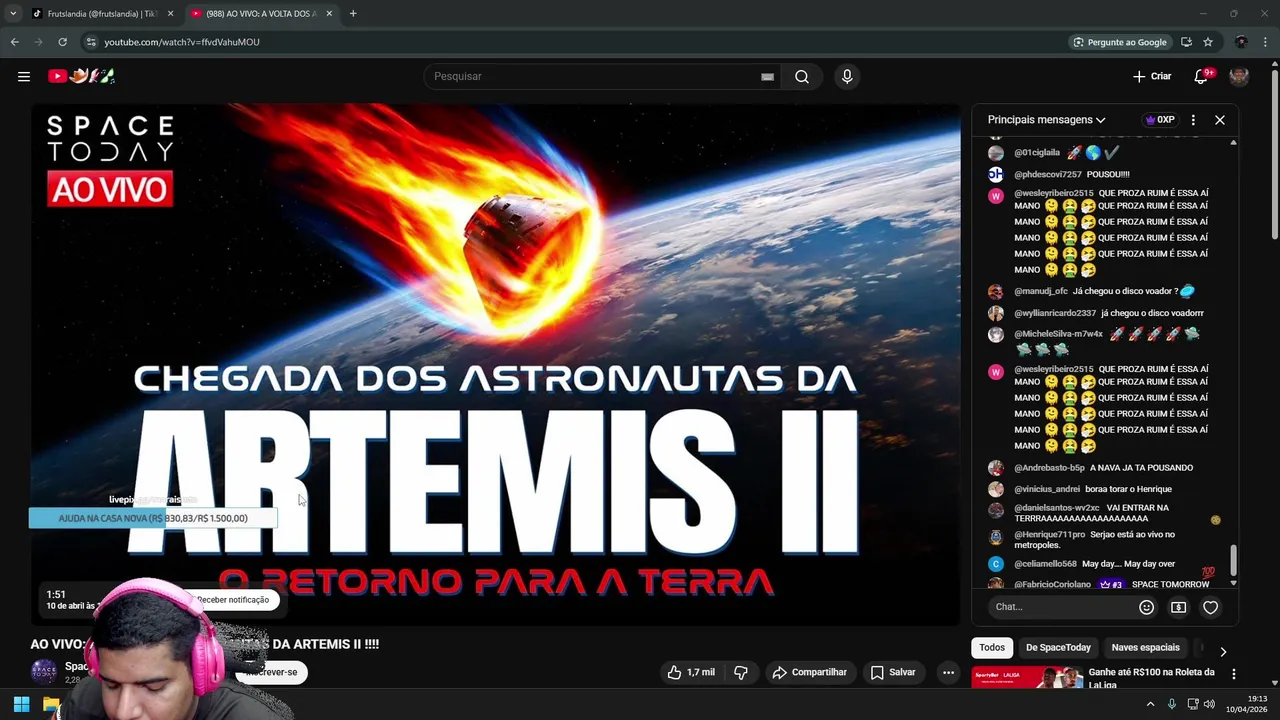Open the SportyBet LaLiga ad thumbnail
The width and height of the screenshot is (1280, 720).
1027,678
